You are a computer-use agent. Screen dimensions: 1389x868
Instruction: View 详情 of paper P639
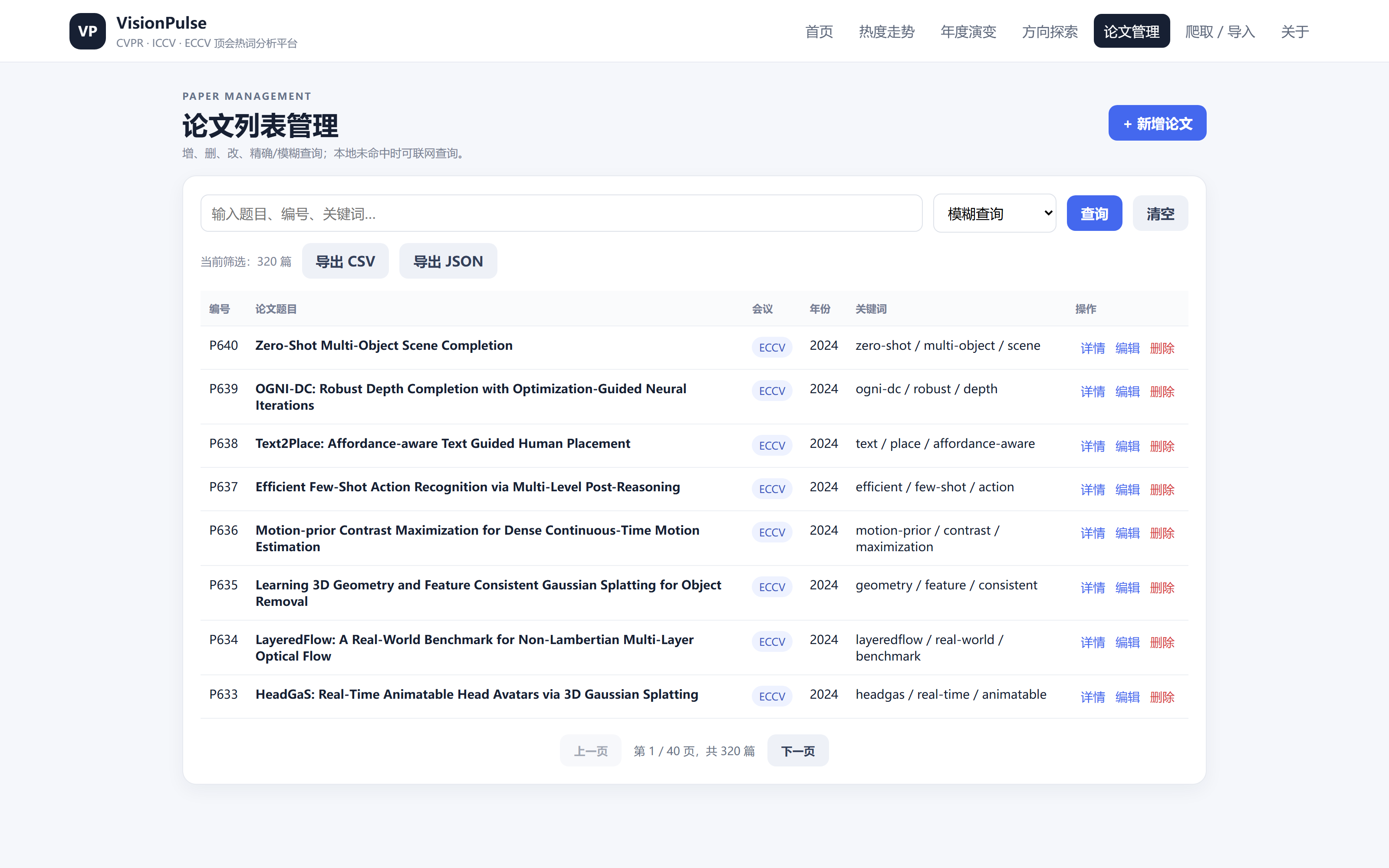coord(1092,391)
